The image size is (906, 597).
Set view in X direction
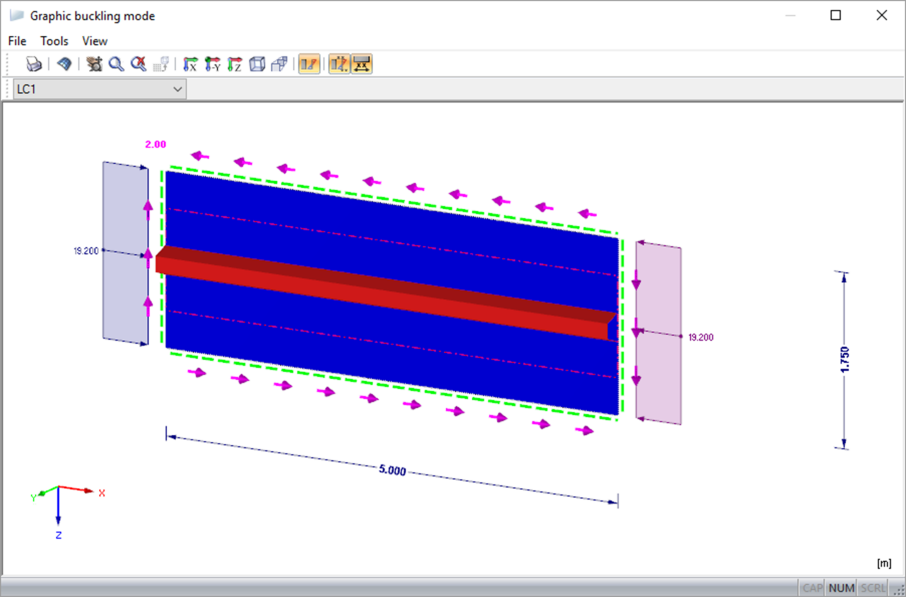[189, 64]
